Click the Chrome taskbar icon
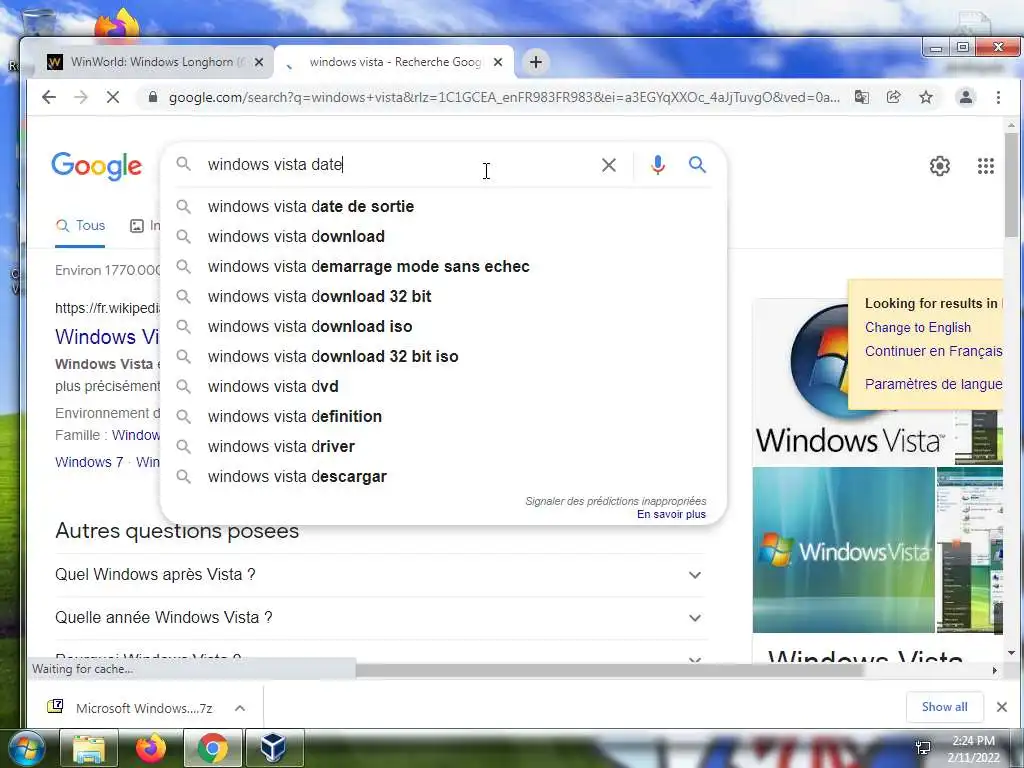 (212, 748)
